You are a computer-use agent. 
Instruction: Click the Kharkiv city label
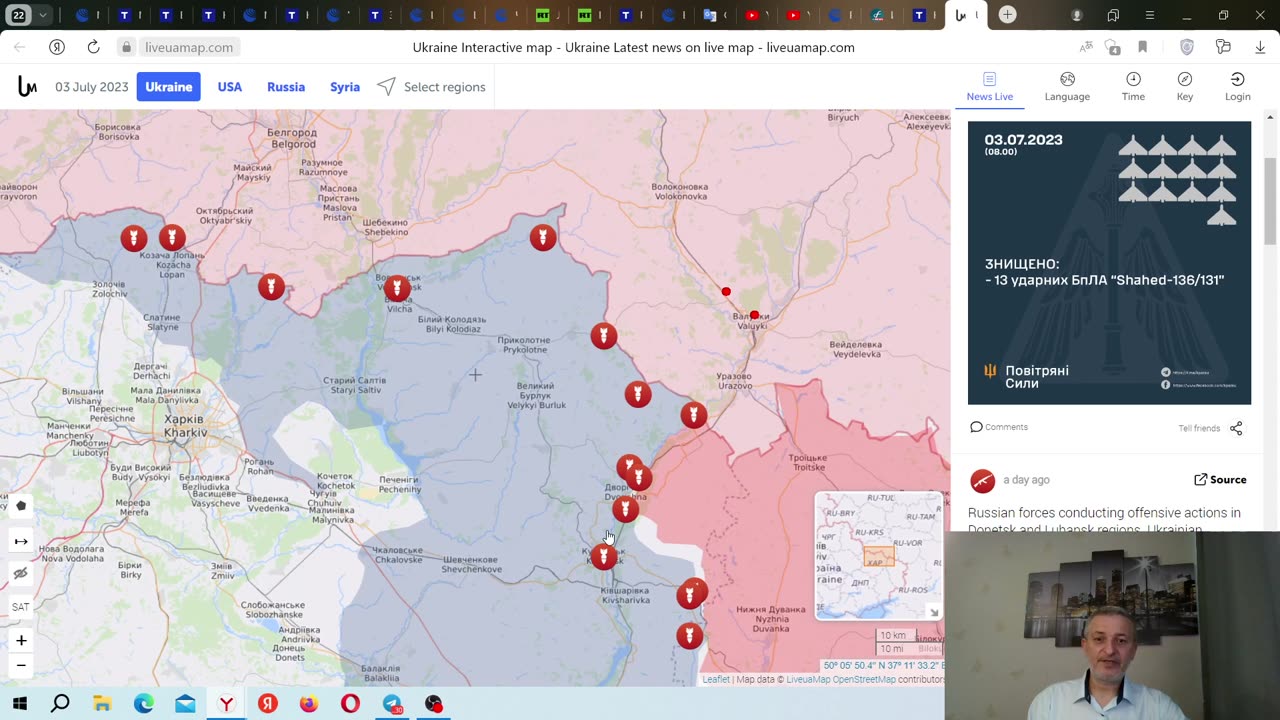click(185, 426)
